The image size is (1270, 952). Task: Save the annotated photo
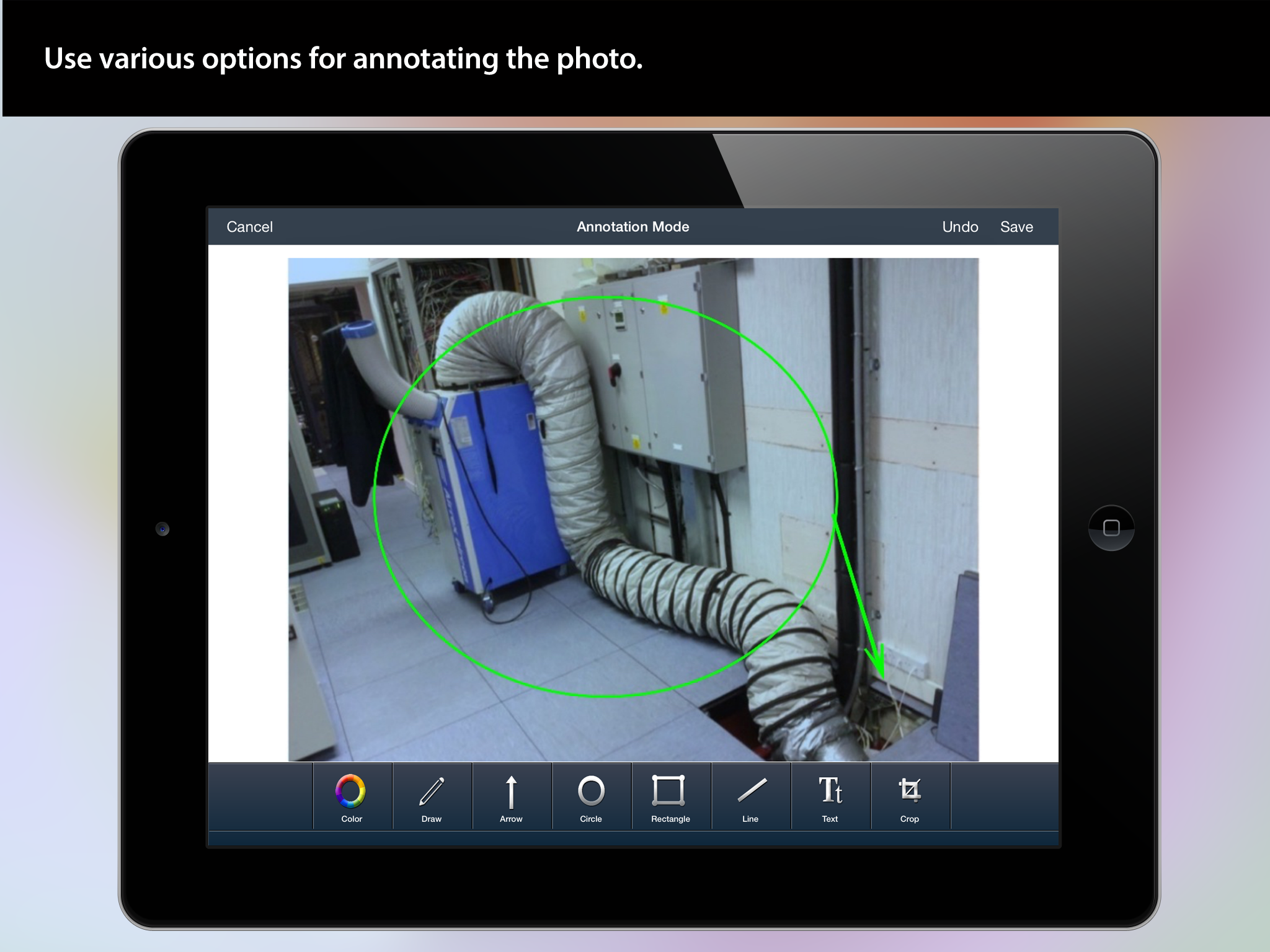point(1016,227)
